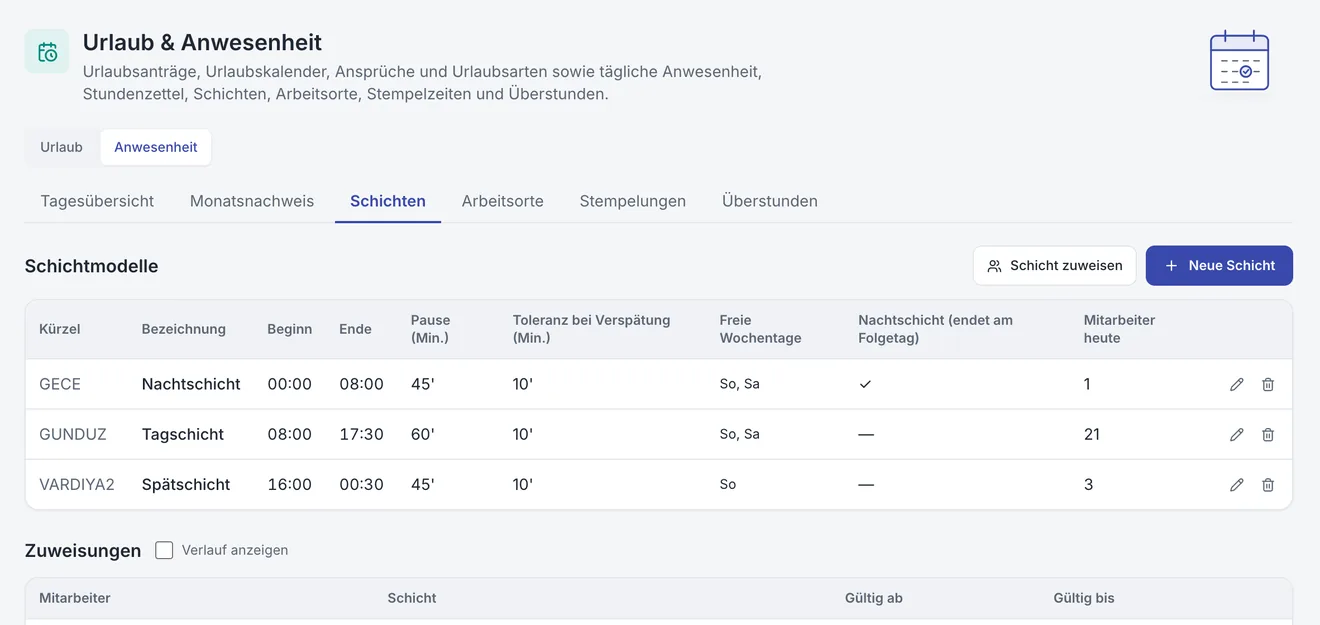Edit the Tagschicht row with pencil icon
This screenshot has width=1320, height=625.
(1237, 434)
